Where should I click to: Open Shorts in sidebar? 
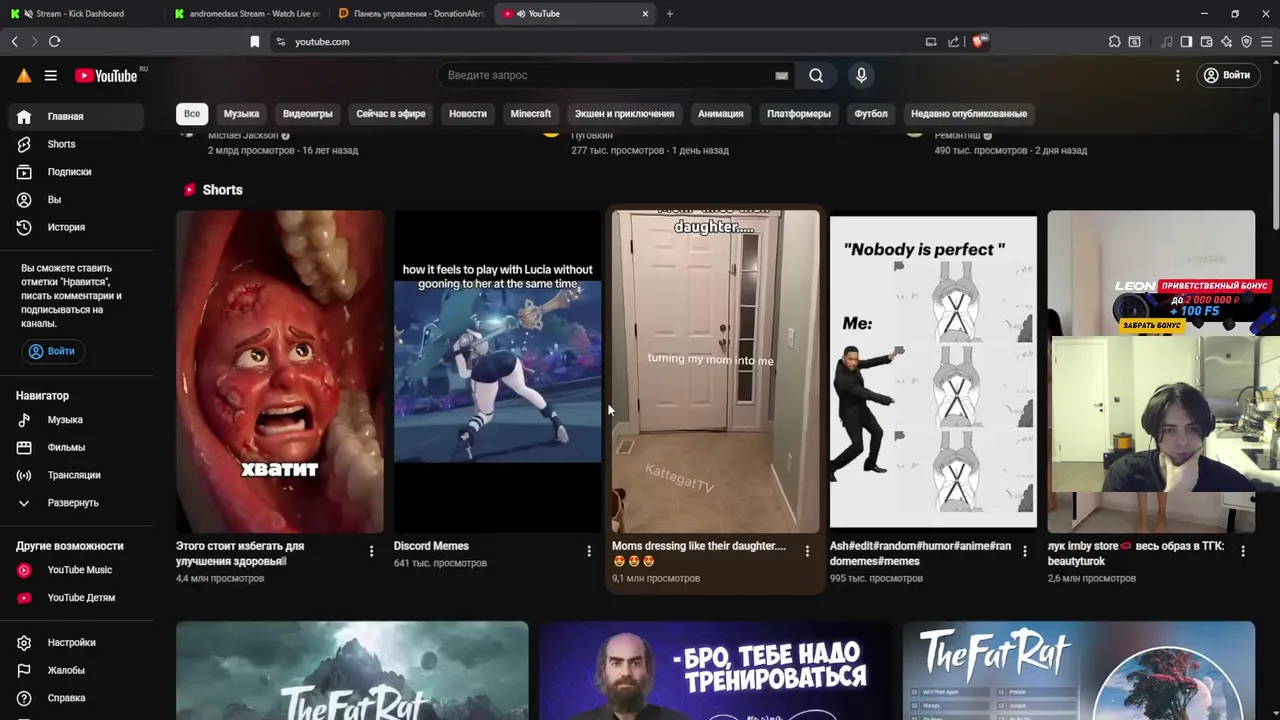pyautogui.click(x=78, y=144)
